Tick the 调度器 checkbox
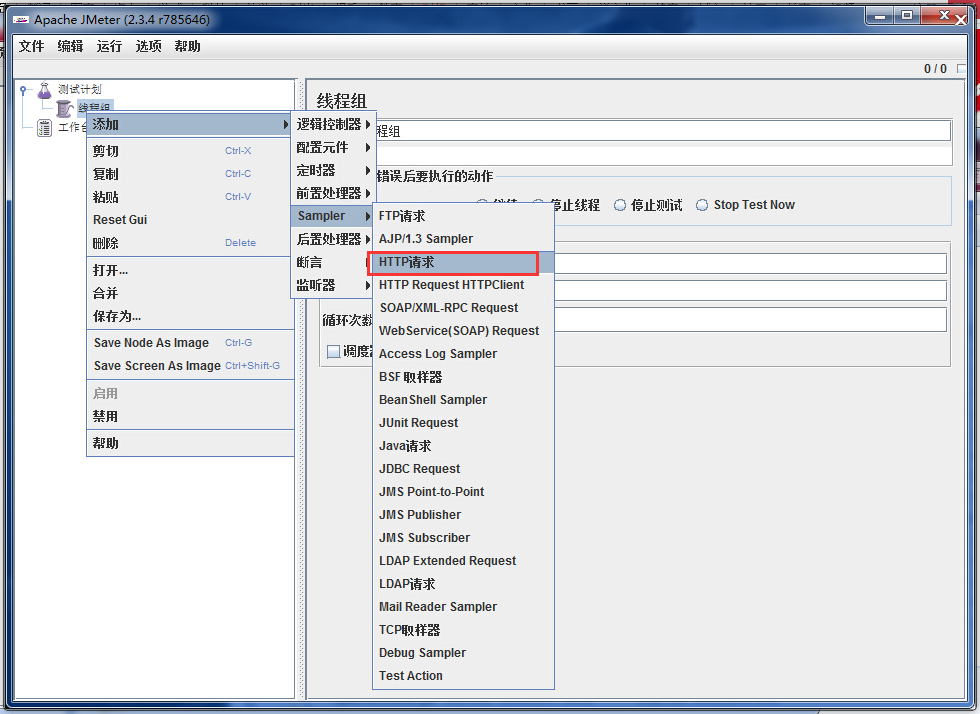The width and height of the screenshot is (980, 714). pos(334,351)
